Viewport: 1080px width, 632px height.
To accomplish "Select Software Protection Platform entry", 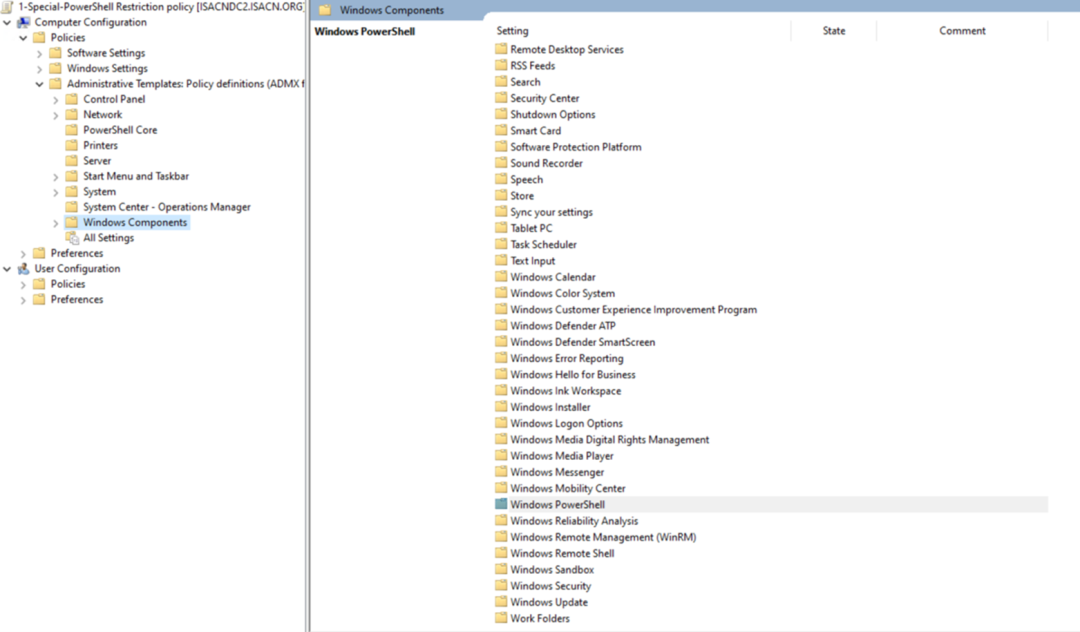I will point(575,147).
